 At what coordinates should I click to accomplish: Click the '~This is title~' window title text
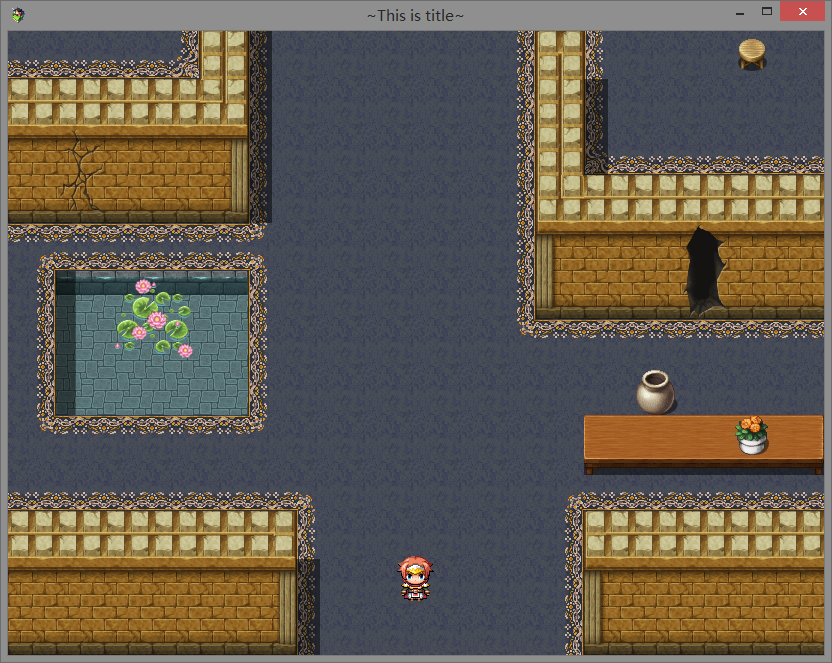pos(415,15)
